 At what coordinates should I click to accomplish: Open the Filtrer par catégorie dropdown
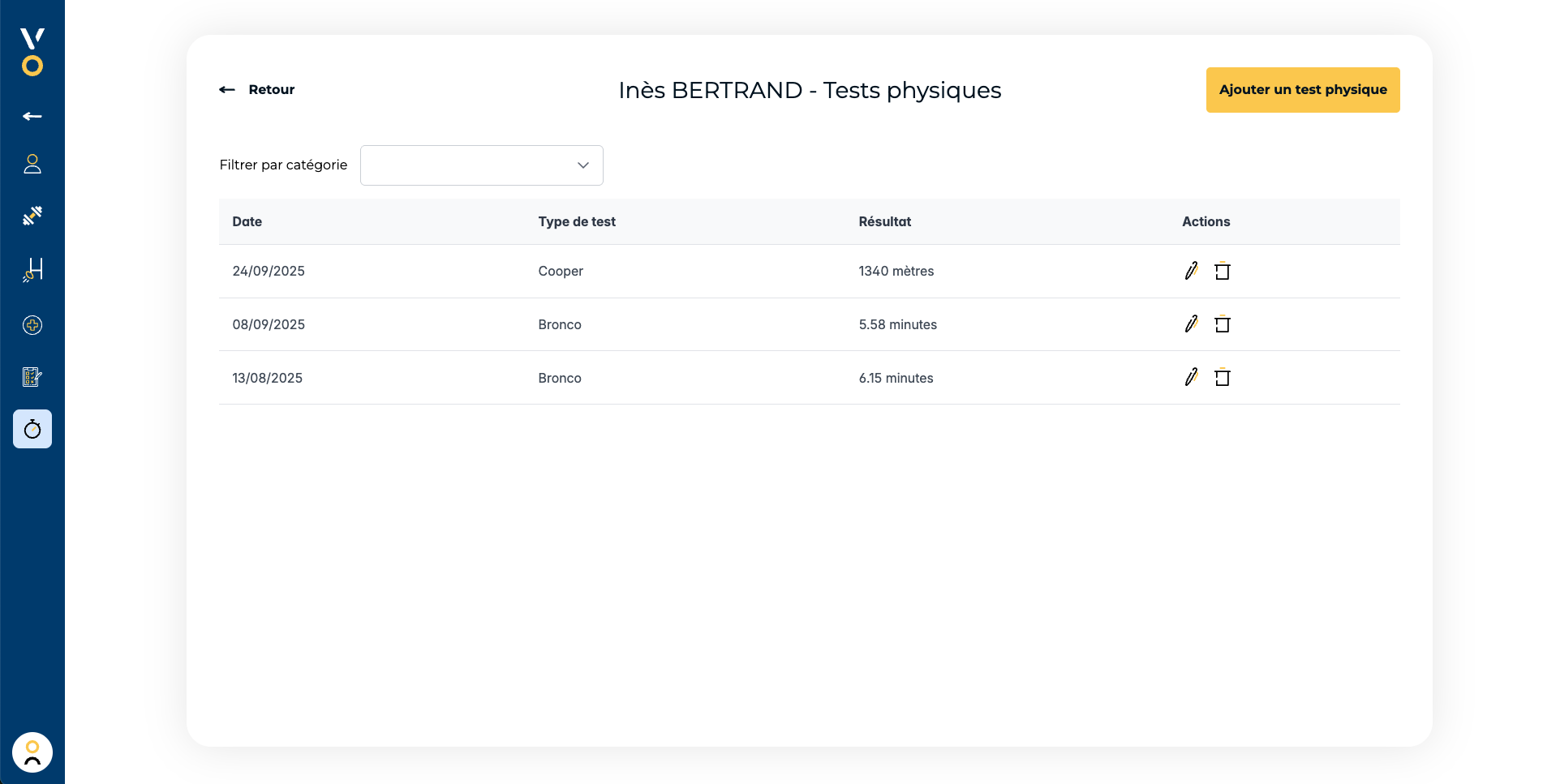click(481, 165)
